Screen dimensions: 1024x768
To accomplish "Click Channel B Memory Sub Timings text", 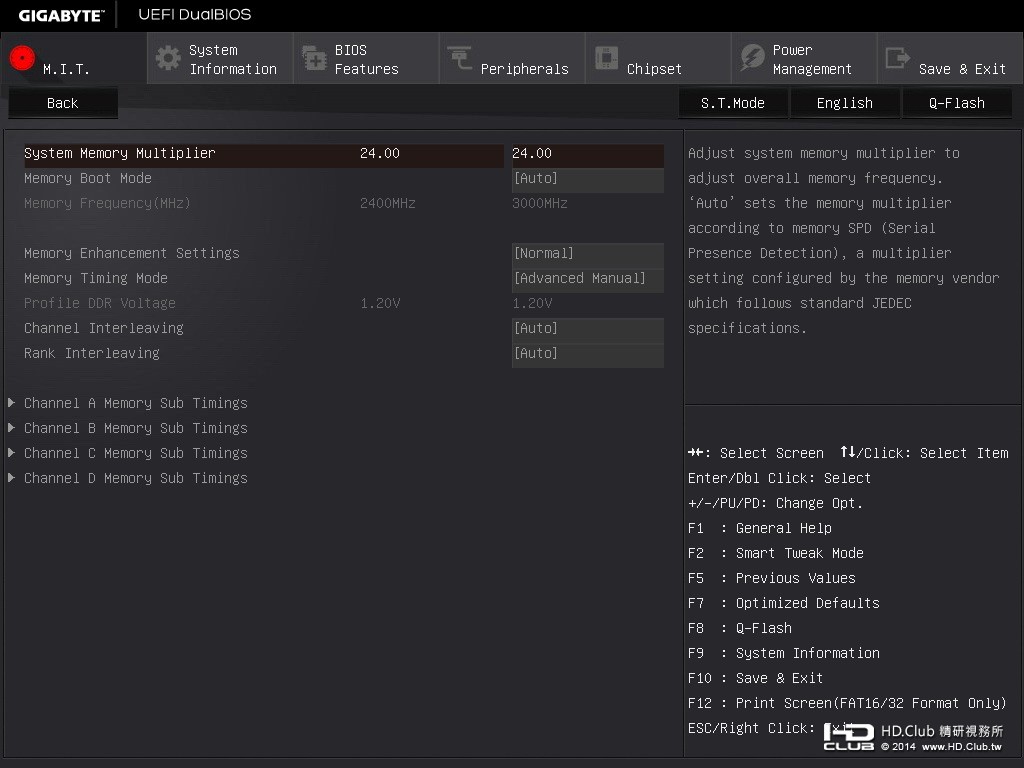I will coord(136,428).
